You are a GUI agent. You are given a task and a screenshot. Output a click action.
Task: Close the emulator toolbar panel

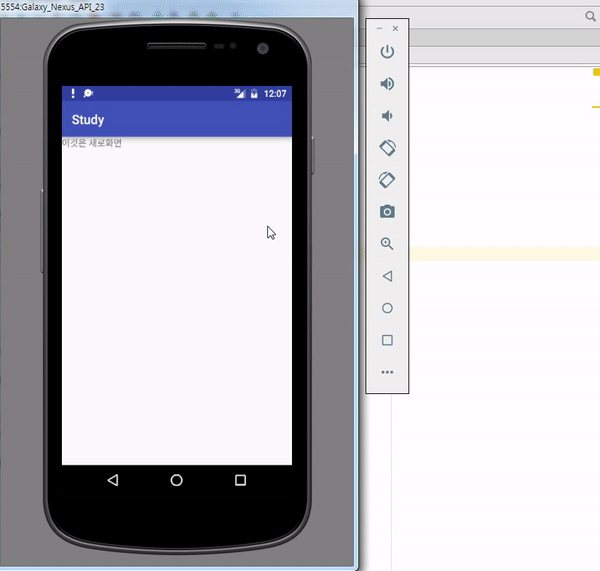click(395, 29)
